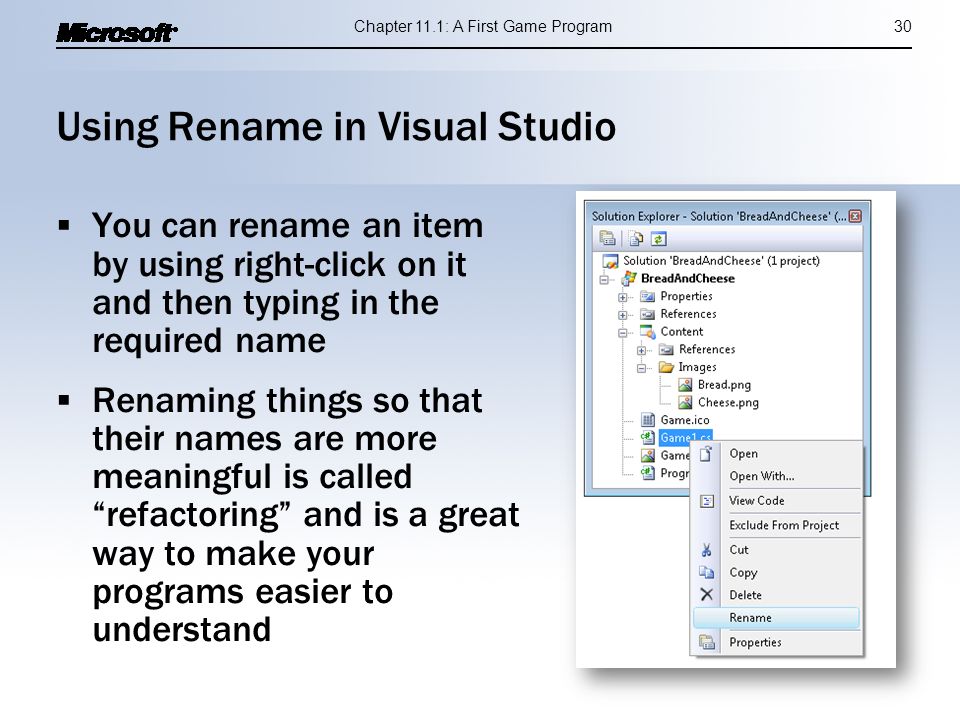Select Copy in the context menu

(743, 572)
